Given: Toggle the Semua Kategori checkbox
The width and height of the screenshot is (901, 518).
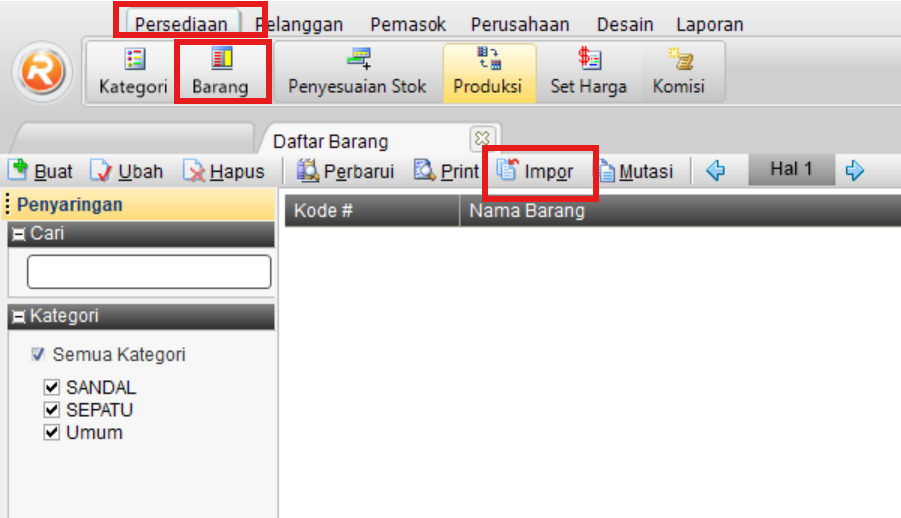Looking at the screenshot, I should 38,354.
